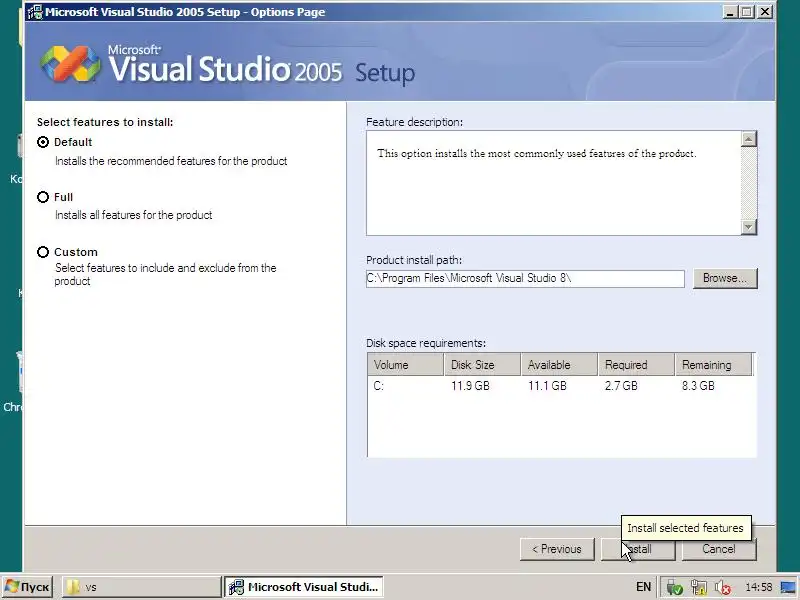
Task: Click the Volume column header
Action: point(406,365)
